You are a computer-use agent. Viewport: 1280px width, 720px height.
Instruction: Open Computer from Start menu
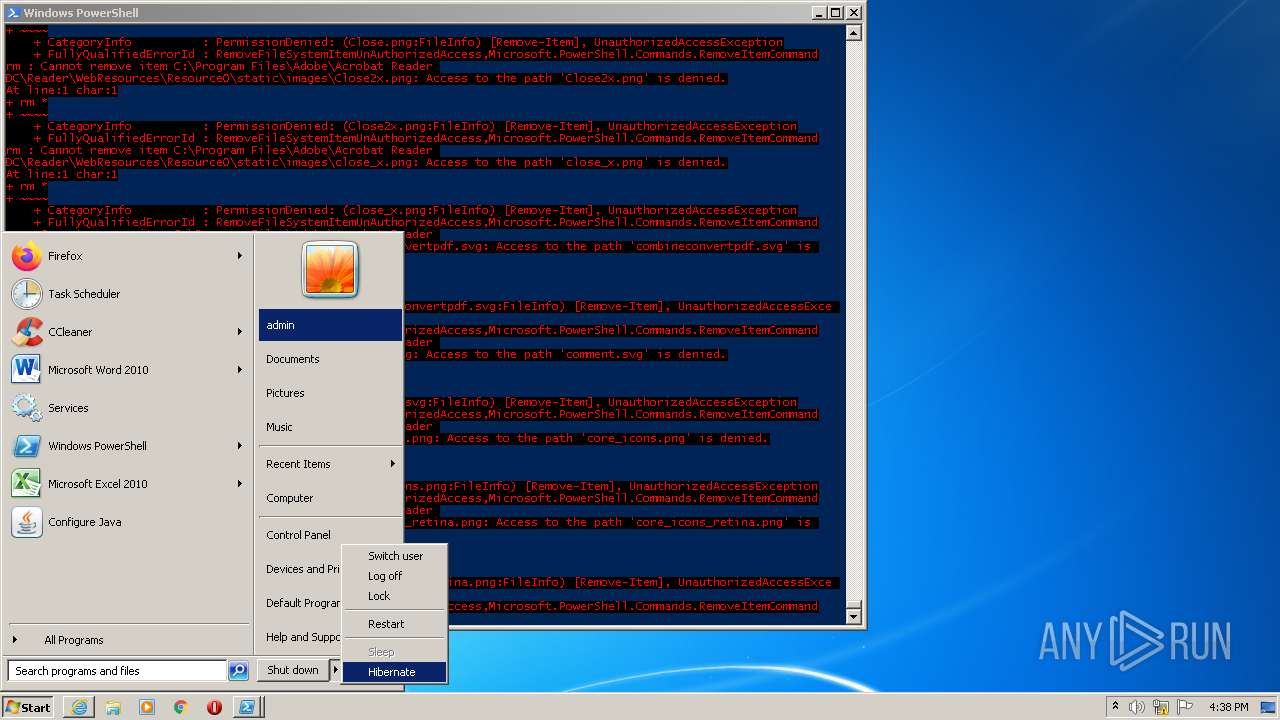(330, 498)
